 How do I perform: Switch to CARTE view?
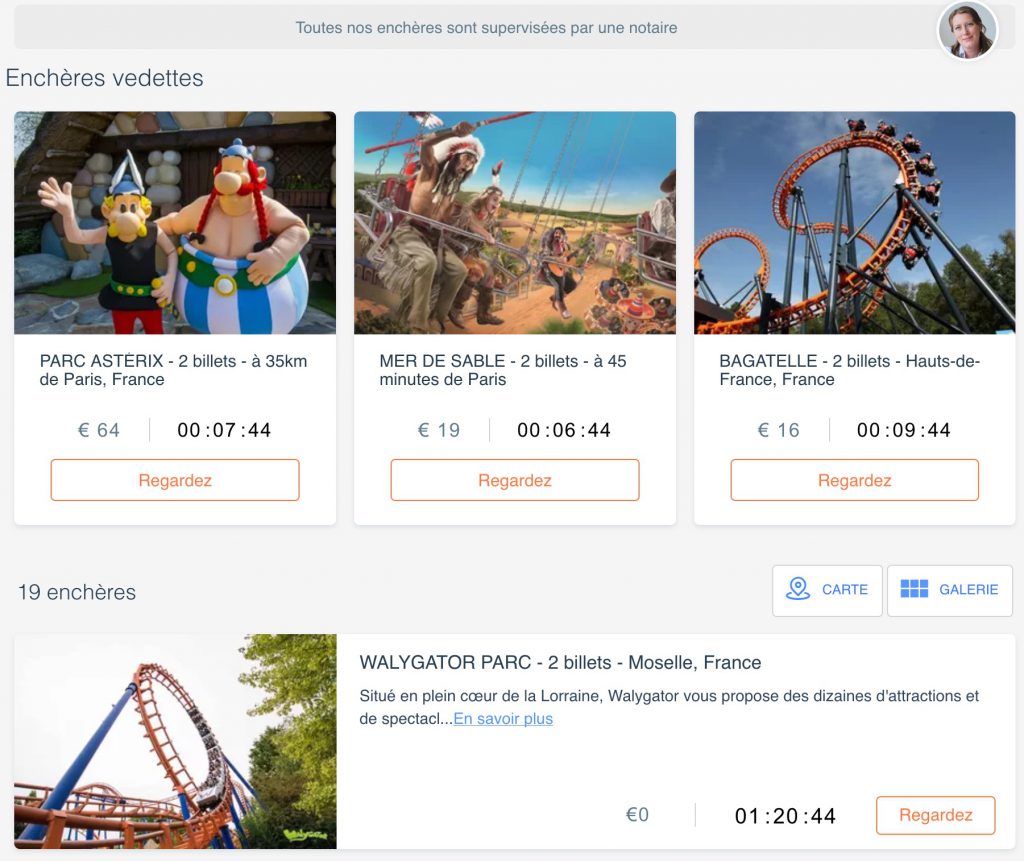827,590
